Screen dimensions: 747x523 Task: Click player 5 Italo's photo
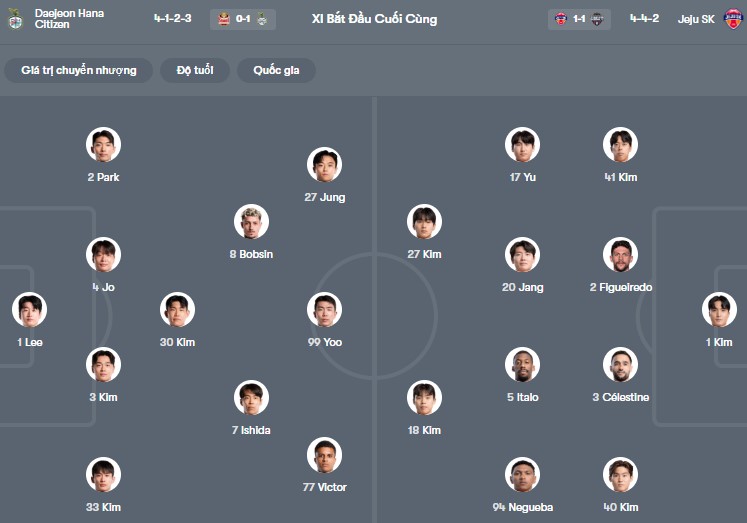click(x=522, y=365)
